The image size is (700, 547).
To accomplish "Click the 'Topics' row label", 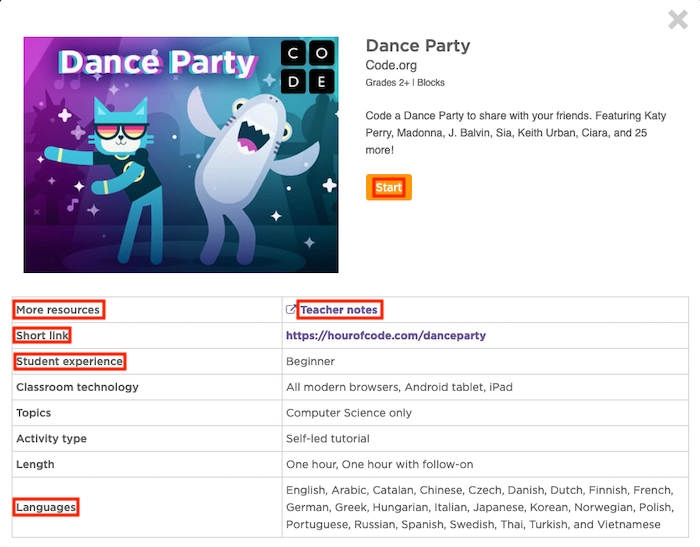I will pyautogui.click(x=33, y=413).
